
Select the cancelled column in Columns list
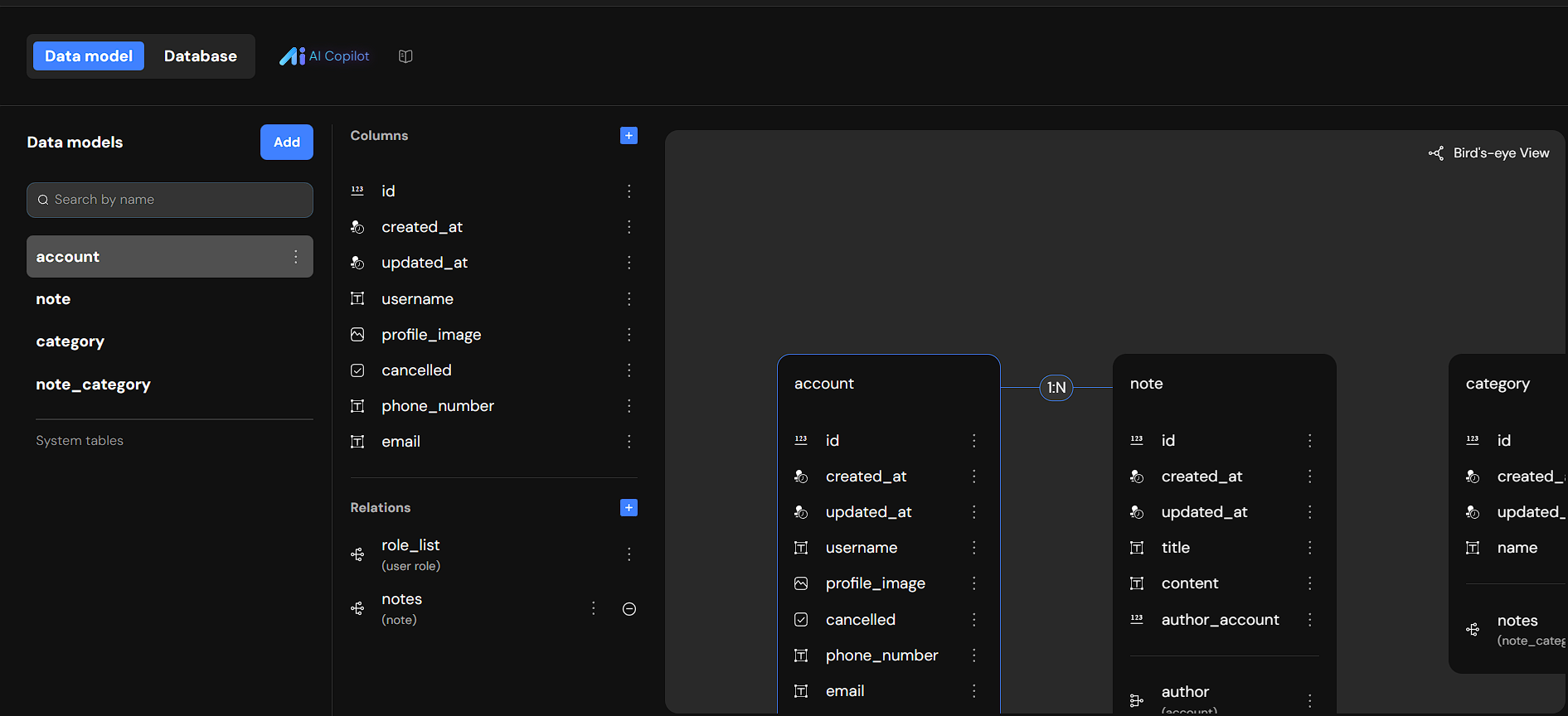pos(416,370)
